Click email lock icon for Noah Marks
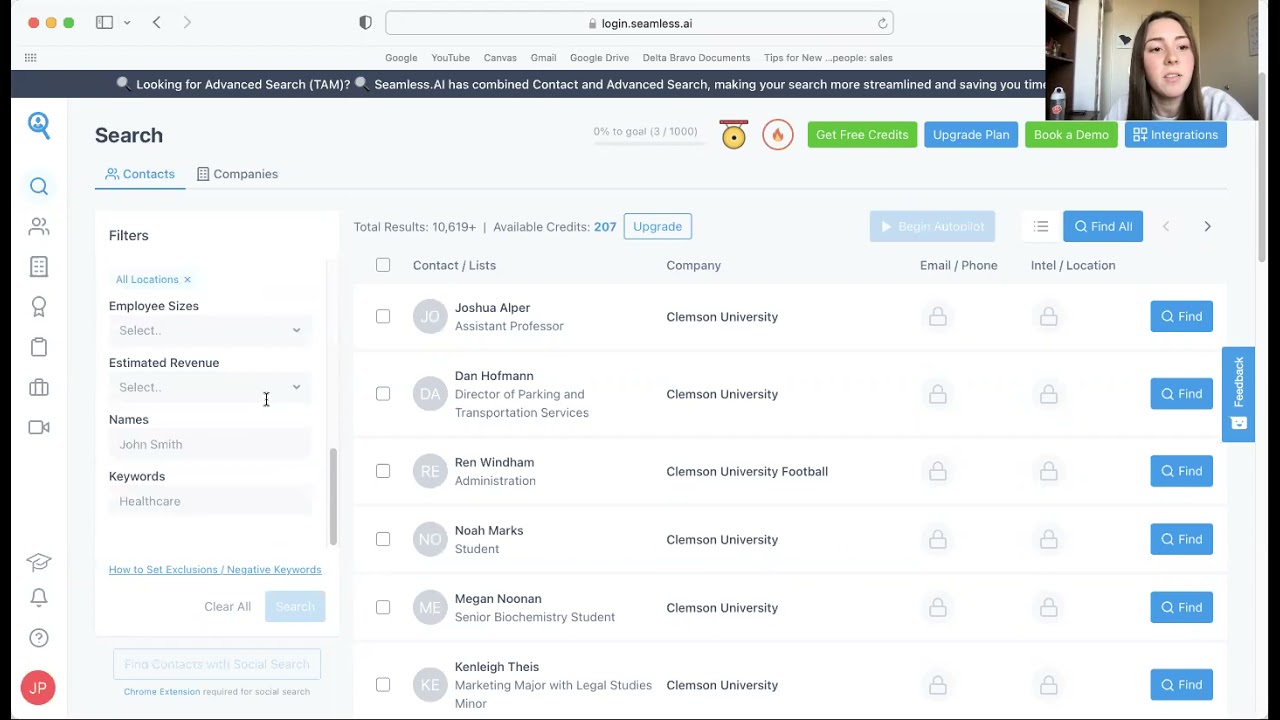Viewport: 1280px width, 720px height. coord(938,540)
